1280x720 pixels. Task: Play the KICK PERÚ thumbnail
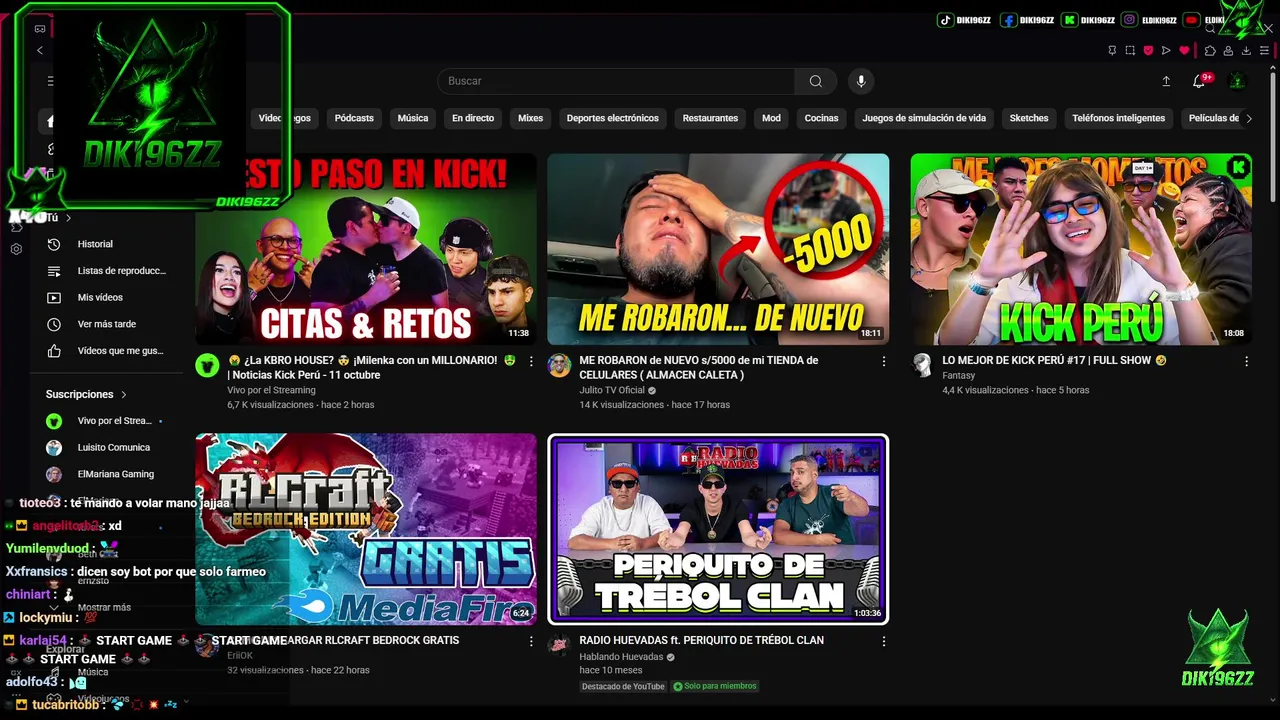pos(1081,249)
